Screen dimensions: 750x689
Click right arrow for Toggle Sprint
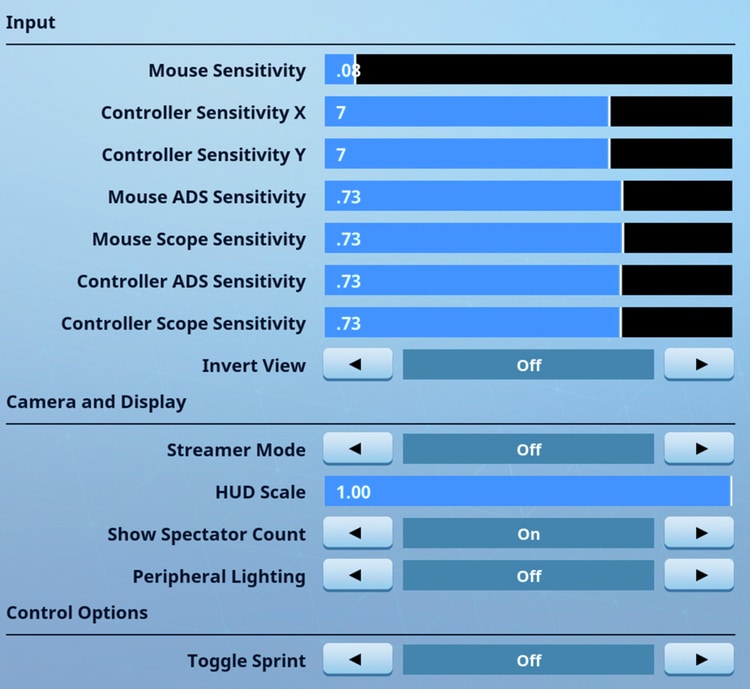pos(698,660)
